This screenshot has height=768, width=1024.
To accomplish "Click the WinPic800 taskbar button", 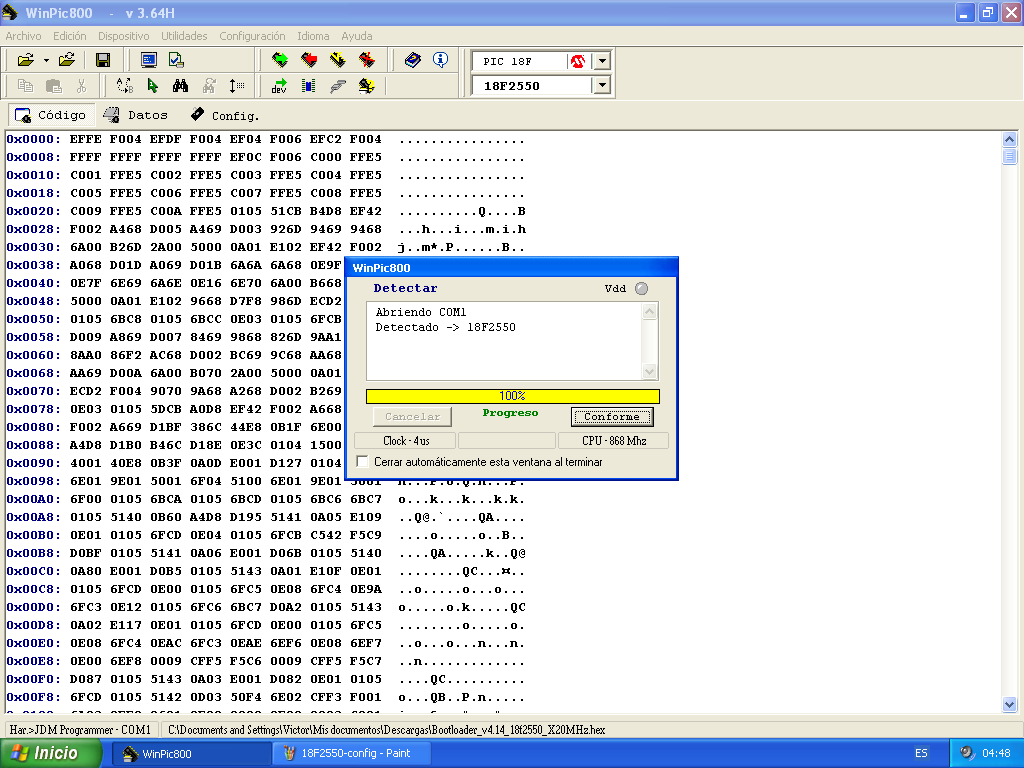I will pos(191,753).
